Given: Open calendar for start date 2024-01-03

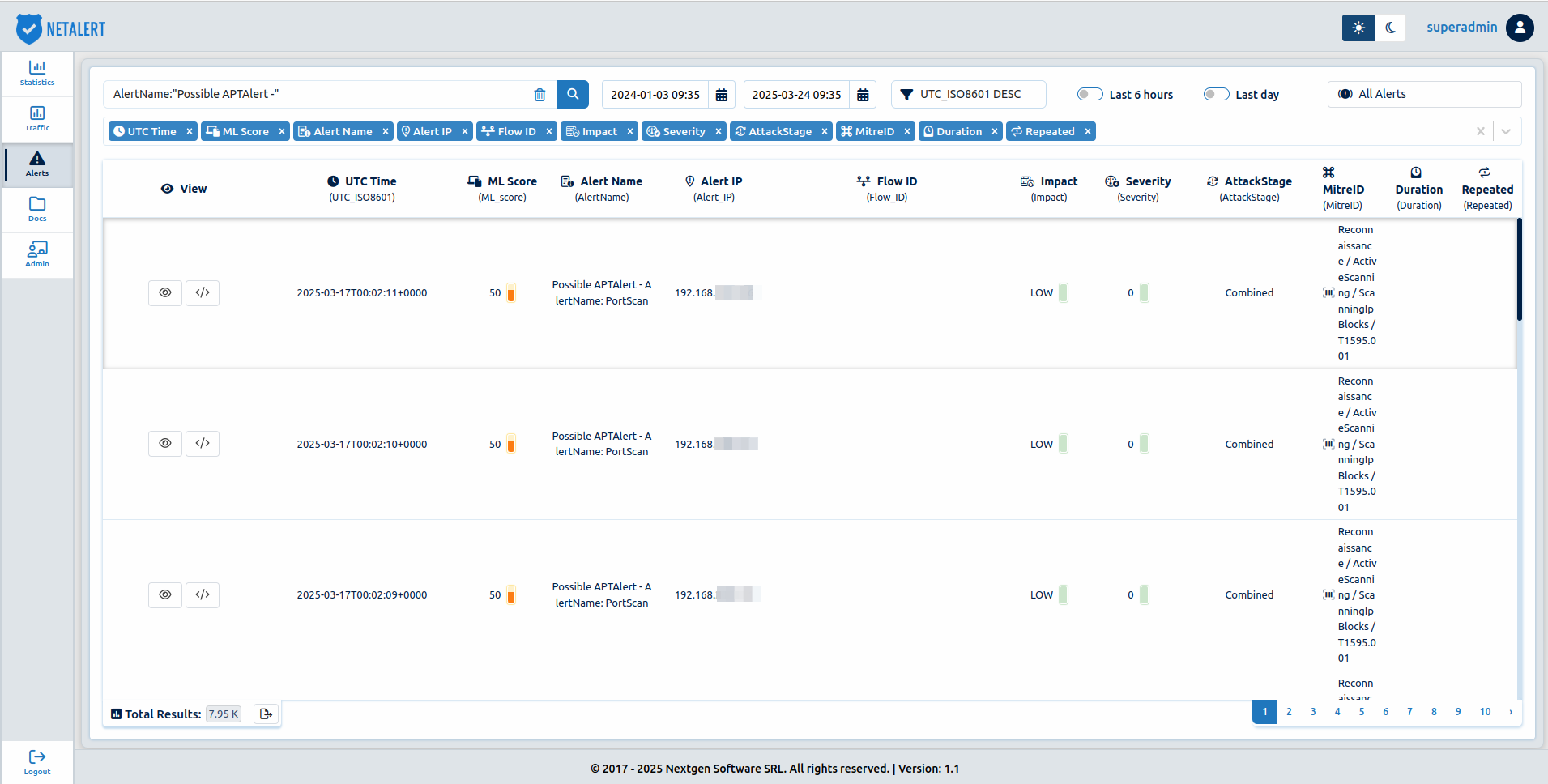Looking at the screenshot, I should (x=722, y=95).
